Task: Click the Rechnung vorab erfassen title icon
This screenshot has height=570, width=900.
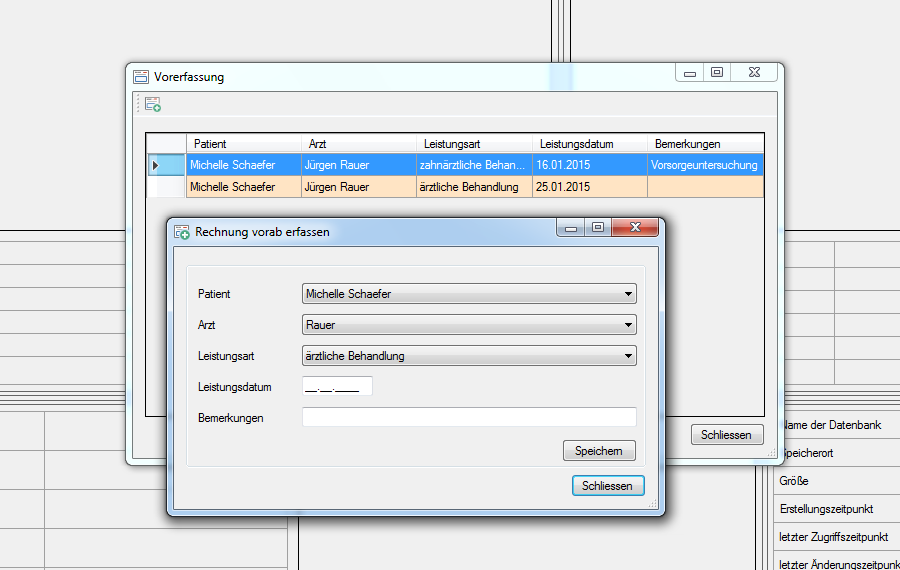Action: 182,232
